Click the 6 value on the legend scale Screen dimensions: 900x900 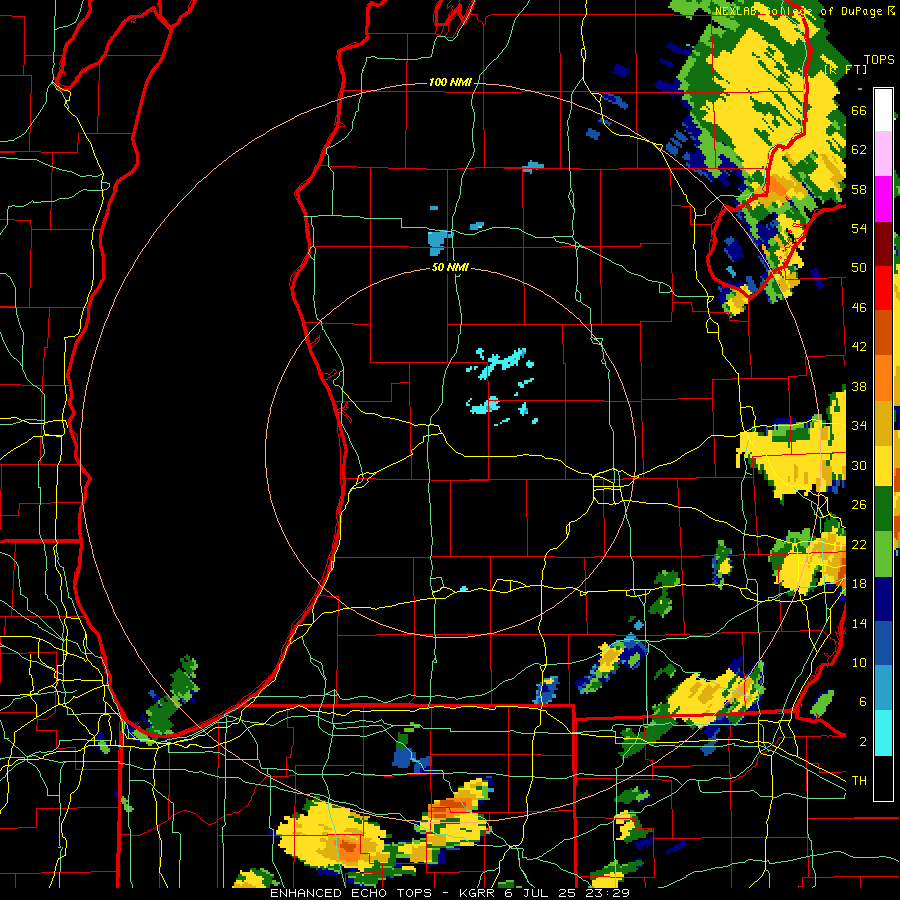(863, 702)
